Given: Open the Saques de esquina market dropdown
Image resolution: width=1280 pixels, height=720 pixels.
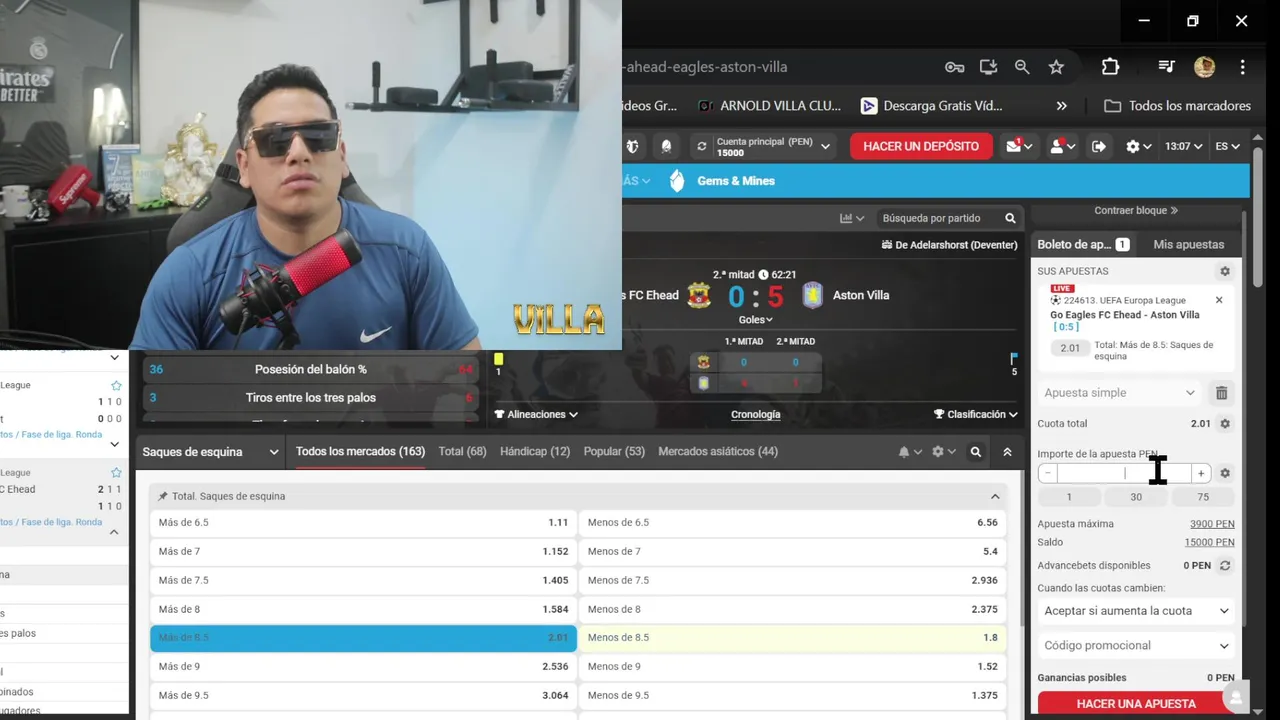Looking at the screenshot, I should click(210, 452).
